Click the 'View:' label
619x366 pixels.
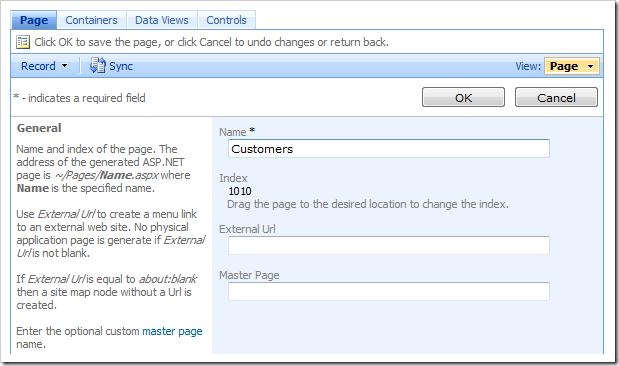528,66
